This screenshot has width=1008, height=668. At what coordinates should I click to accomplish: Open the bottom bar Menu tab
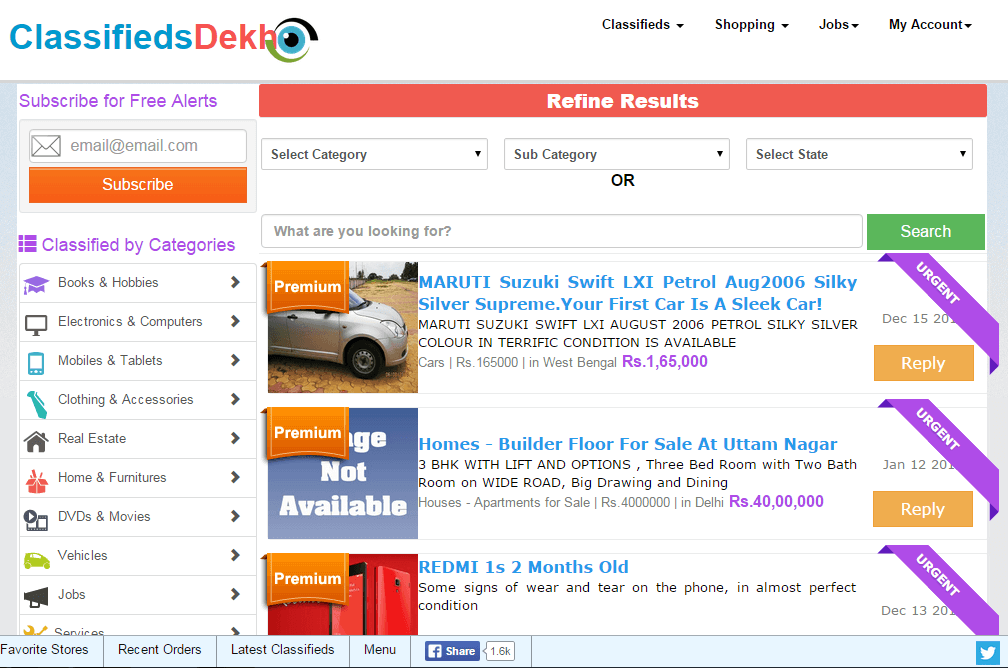coord(379,649)
